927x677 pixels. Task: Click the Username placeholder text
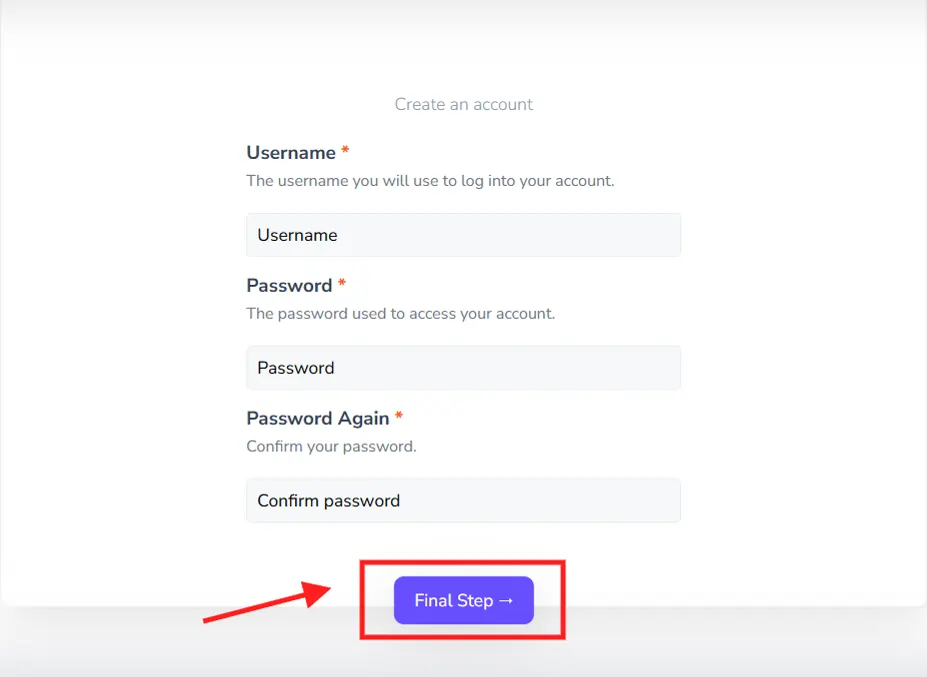click(x=297, y=234)
